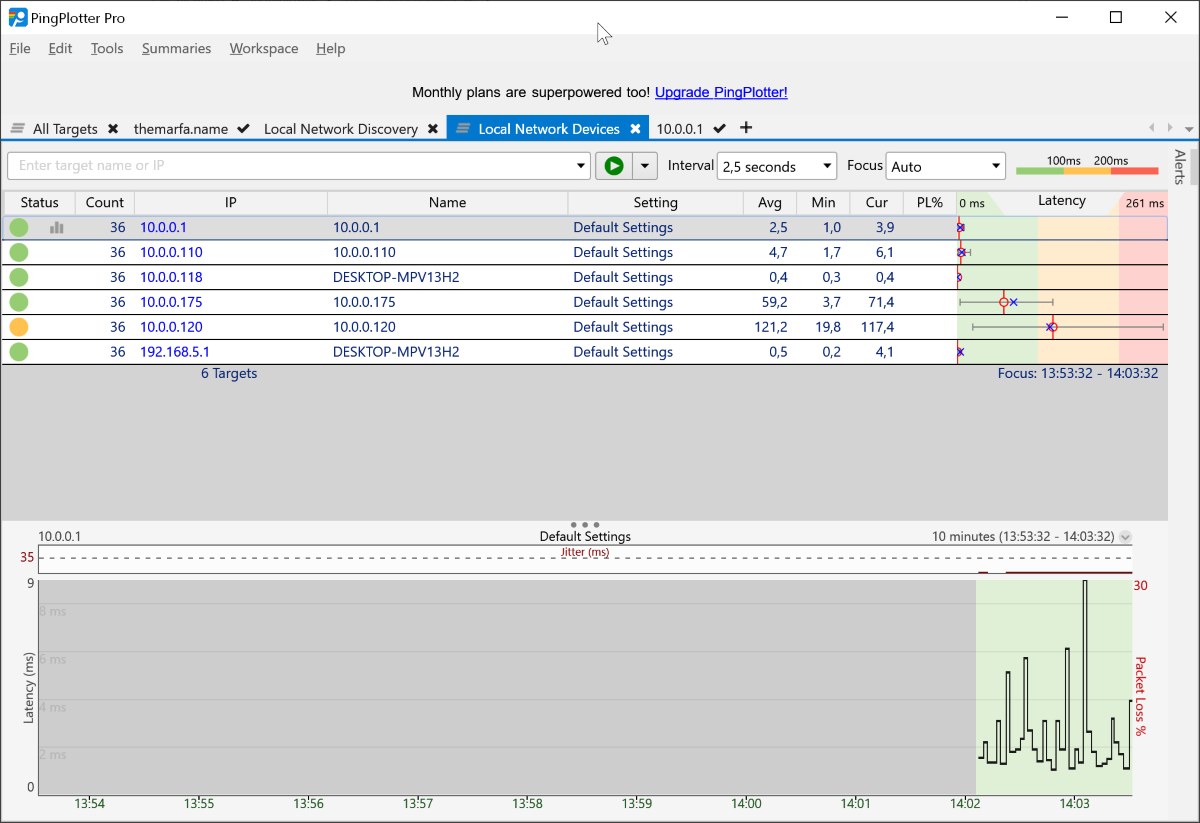Switch to the All Targets tab
Viewport: 1200px width, 823px height.
[65, 129]
